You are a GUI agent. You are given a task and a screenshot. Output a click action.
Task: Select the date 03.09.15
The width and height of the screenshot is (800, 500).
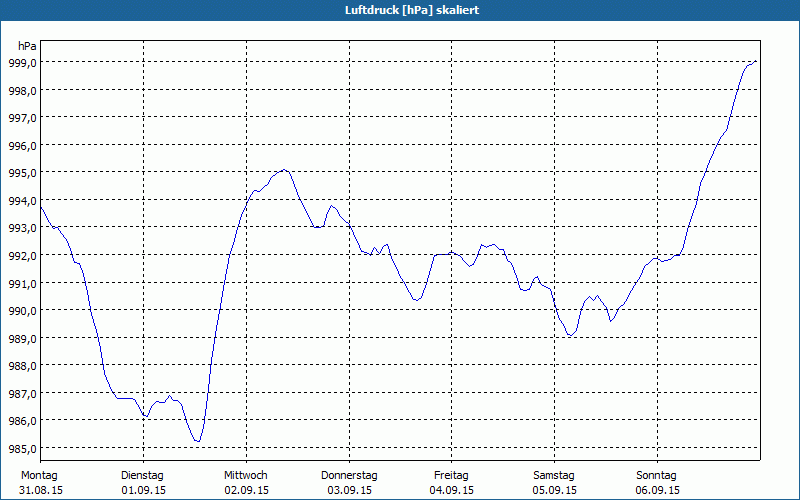(x=349, y=490)
